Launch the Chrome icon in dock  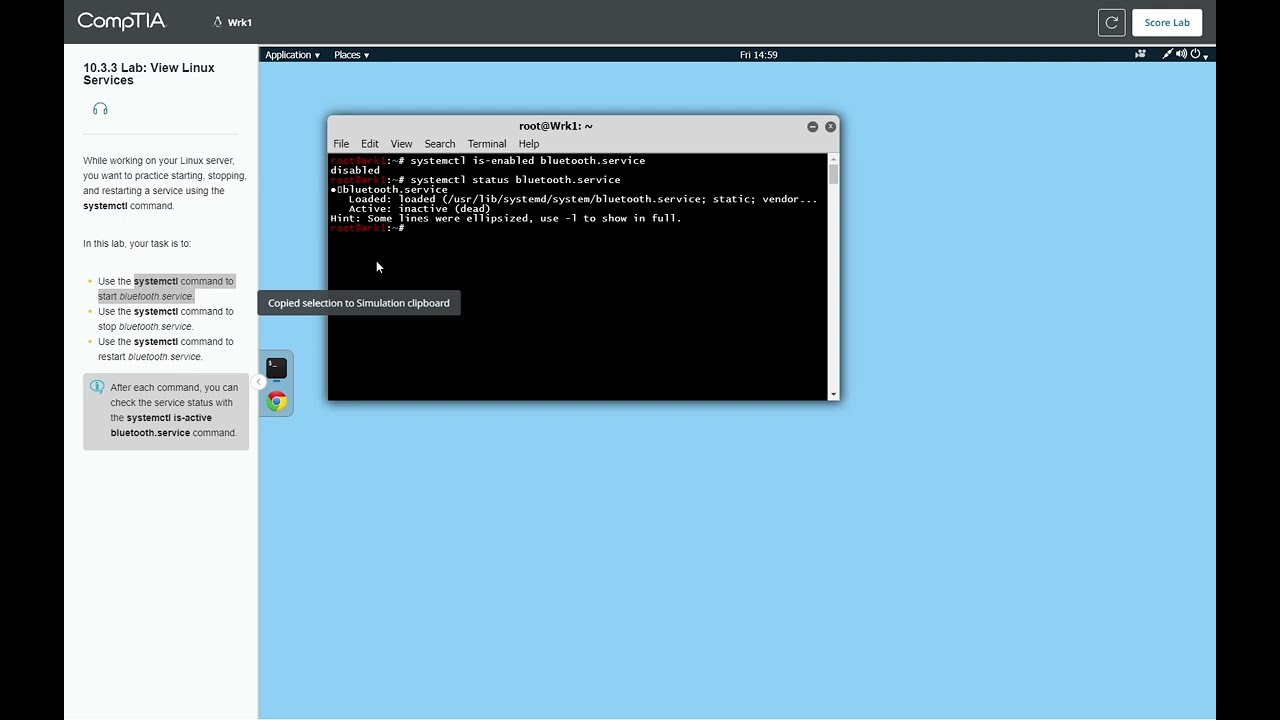point(277,401)
